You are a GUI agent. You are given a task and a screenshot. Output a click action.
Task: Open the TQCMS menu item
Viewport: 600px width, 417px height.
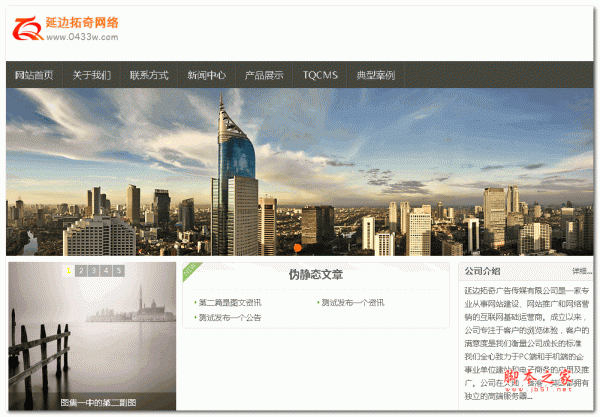pos(320,75)
